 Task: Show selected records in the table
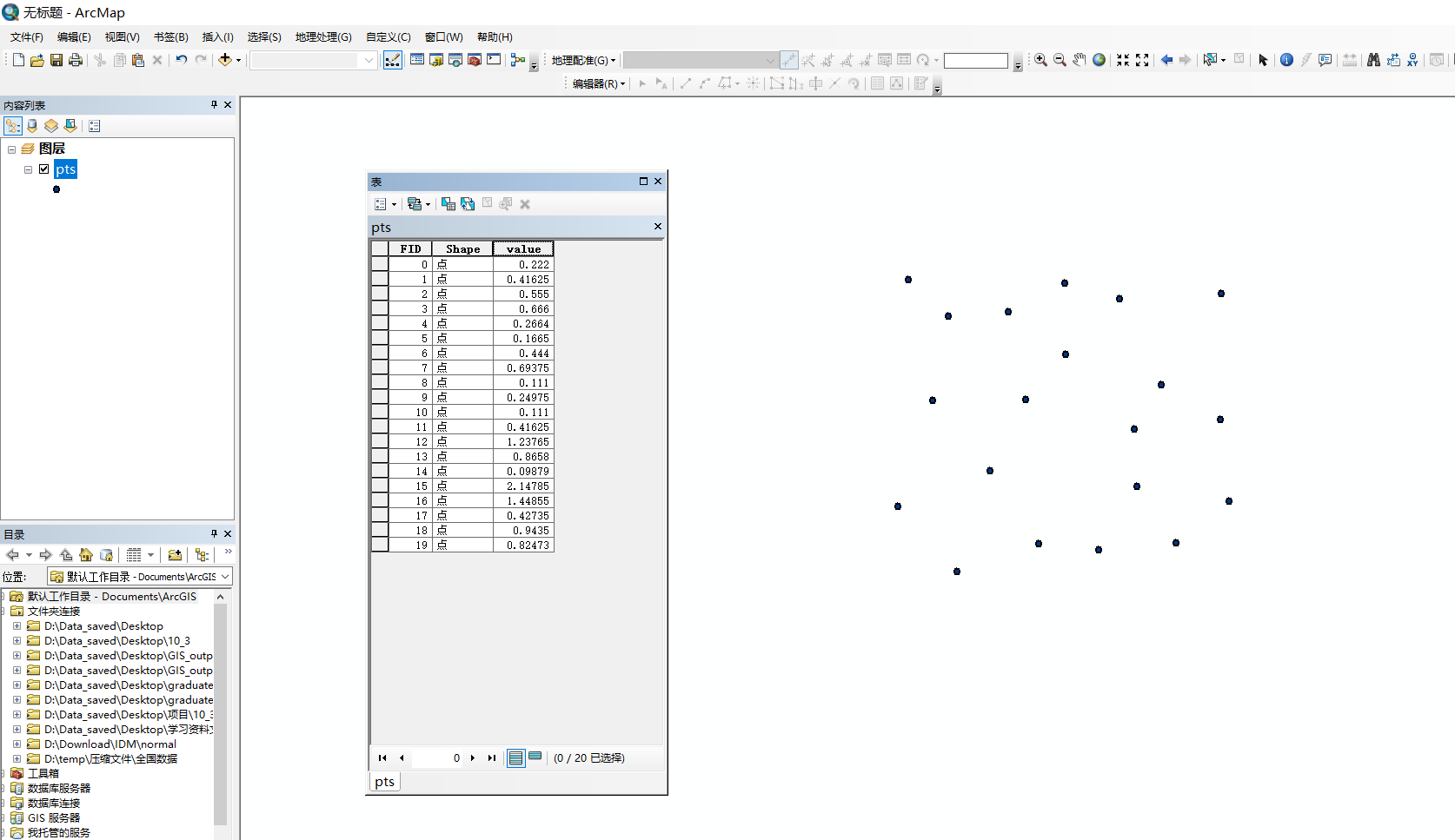pos(535,757)
